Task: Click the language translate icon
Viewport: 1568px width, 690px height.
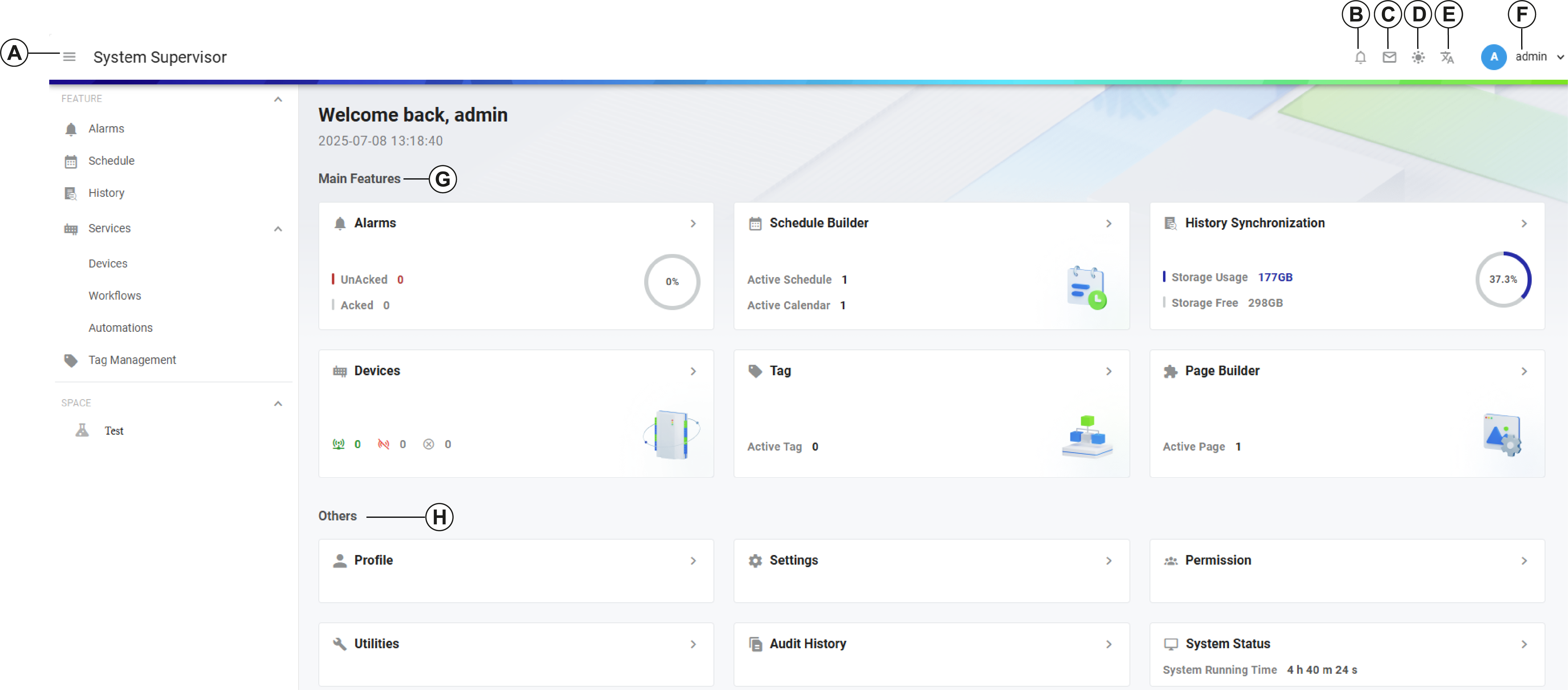Action: point(1447,57)
